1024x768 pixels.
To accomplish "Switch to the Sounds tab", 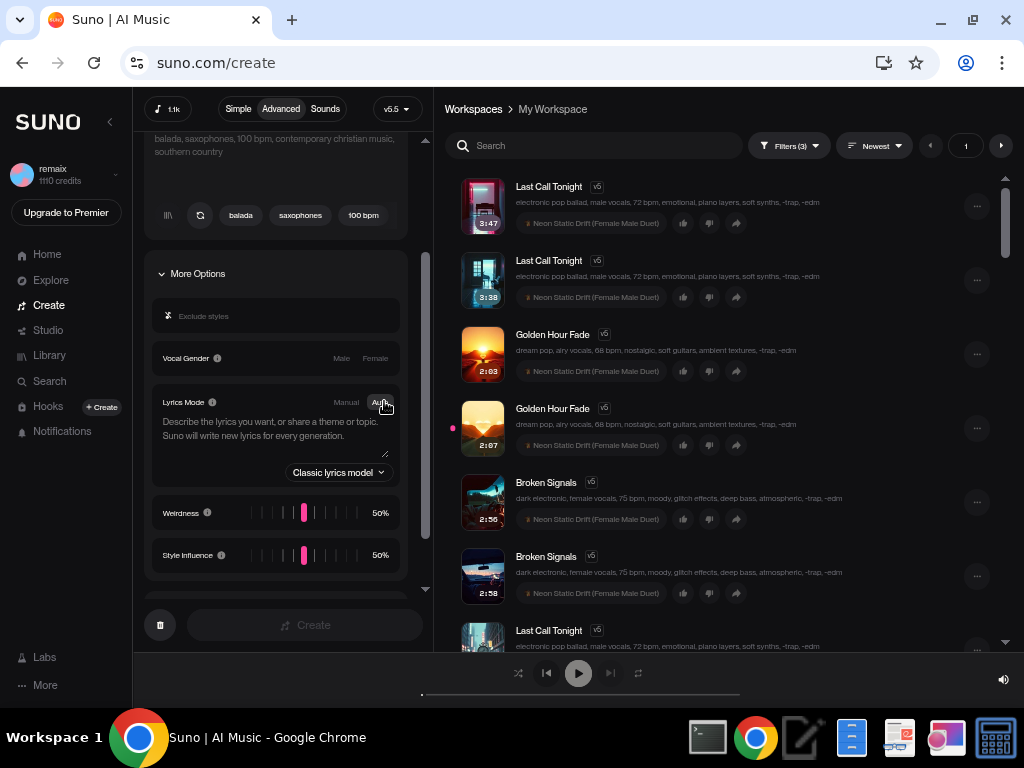I will point(325,109).
